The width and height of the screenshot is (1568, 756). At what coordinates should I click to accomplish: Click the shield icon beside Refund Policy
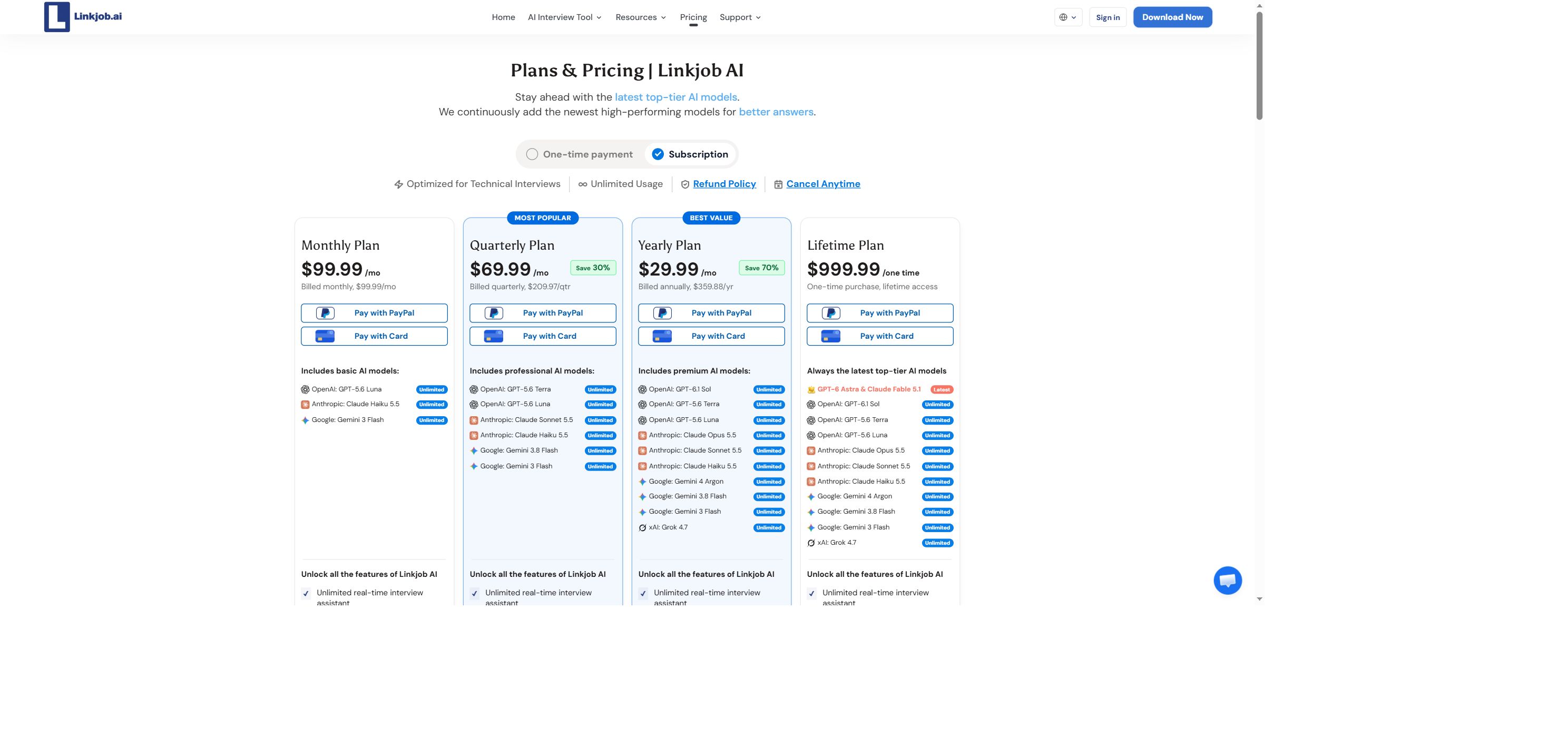[x=685, y=184]
